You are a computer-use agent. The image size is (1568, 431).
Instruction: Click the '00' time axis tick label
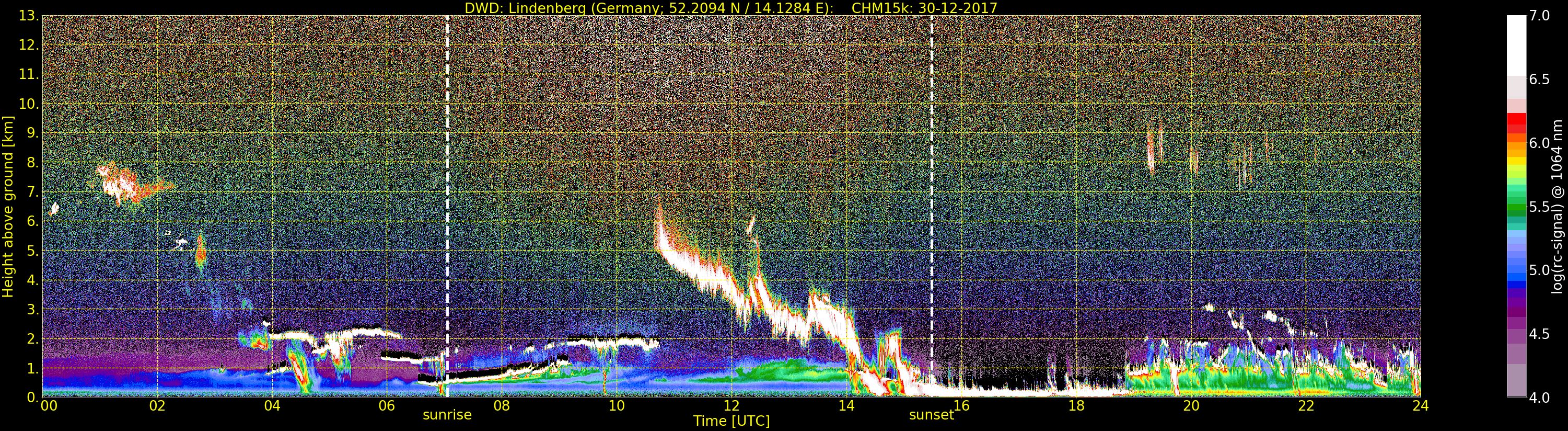49,406
